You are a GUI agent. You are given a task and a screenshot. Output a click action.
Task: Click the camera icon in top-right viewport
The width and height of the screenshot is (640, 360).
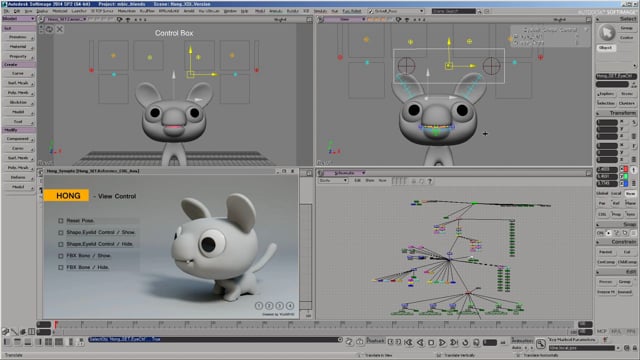[x=399, y=19]
